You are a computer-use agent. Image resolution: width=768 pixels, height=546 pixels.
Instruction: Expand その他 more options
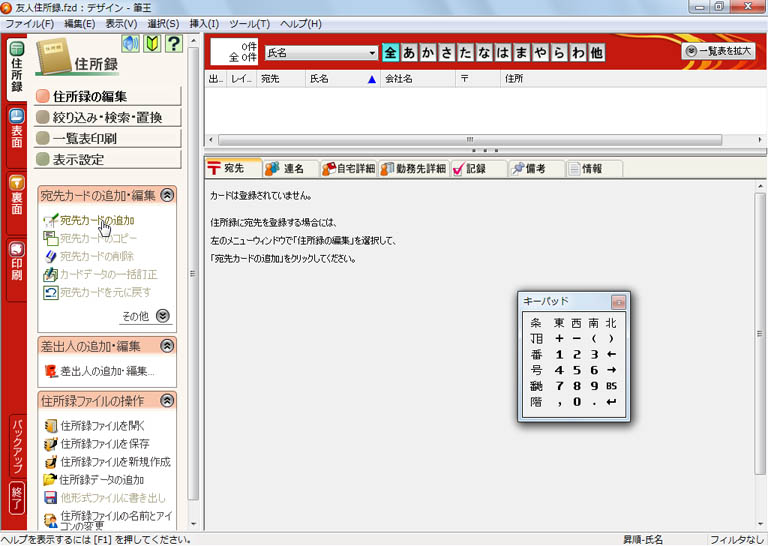click(162, 316)
